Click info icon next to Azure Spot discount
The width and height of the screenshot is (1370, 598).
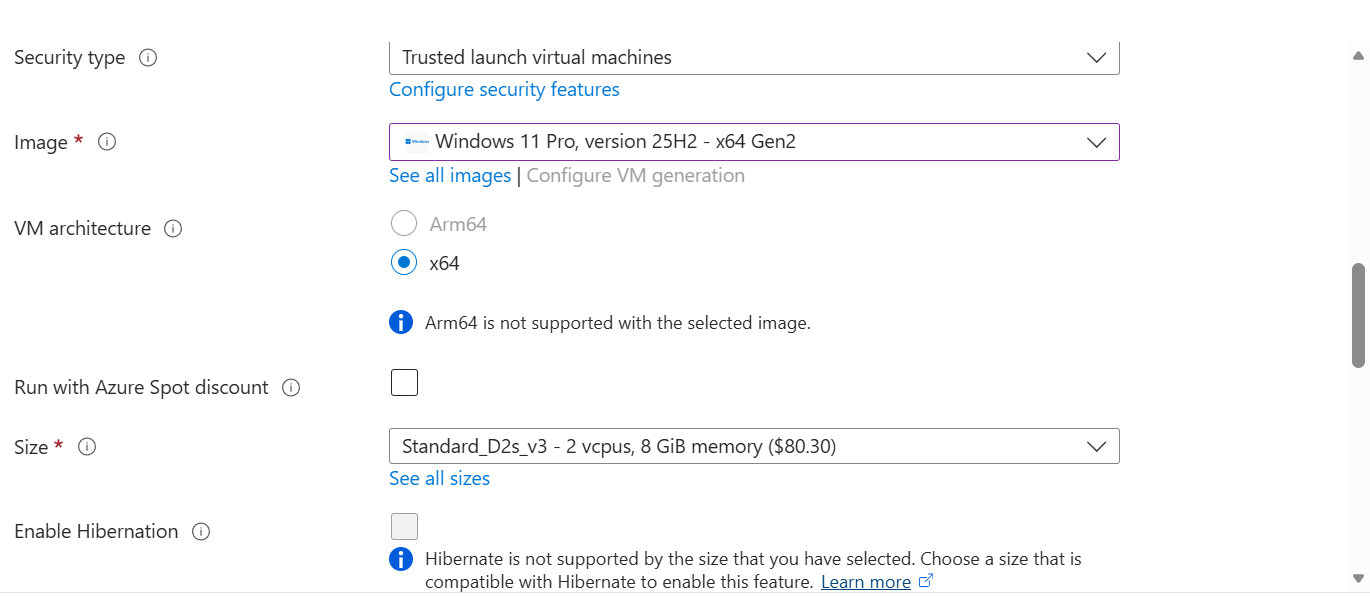(291, 388)
